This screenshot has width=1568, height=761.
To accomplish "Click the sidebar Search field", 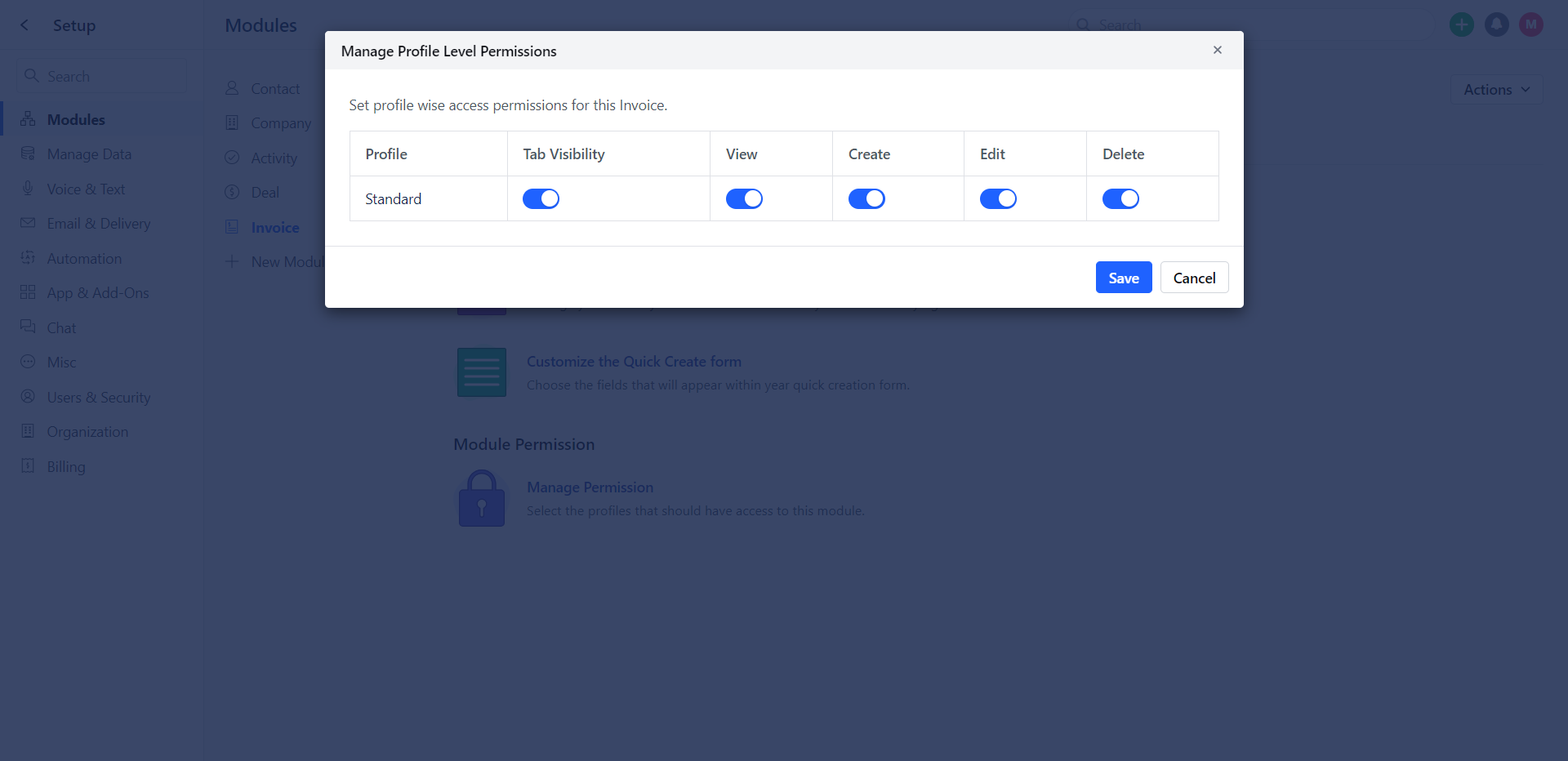I will tap(102, 76).
